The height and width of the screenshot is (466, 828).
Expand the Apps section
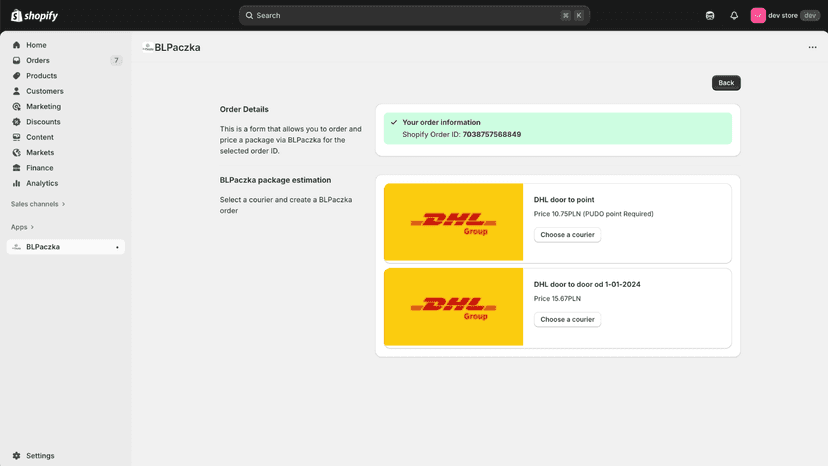click(x=22, y=227)
